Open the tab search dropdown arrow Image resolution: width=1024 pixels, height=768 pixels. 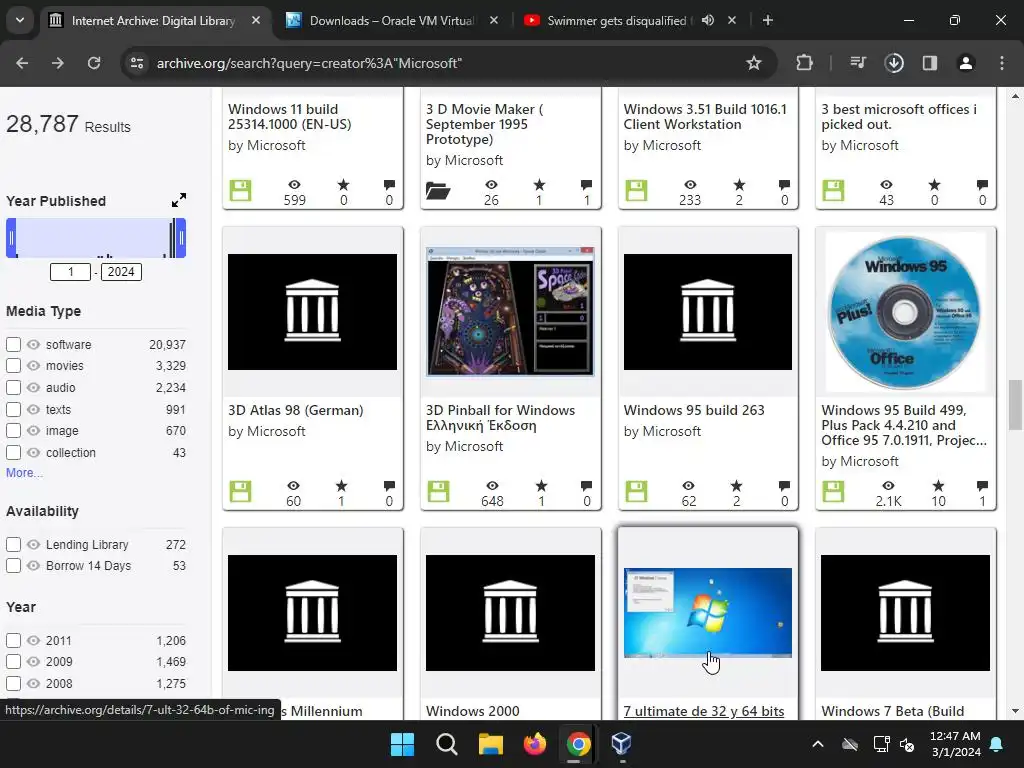20,20
